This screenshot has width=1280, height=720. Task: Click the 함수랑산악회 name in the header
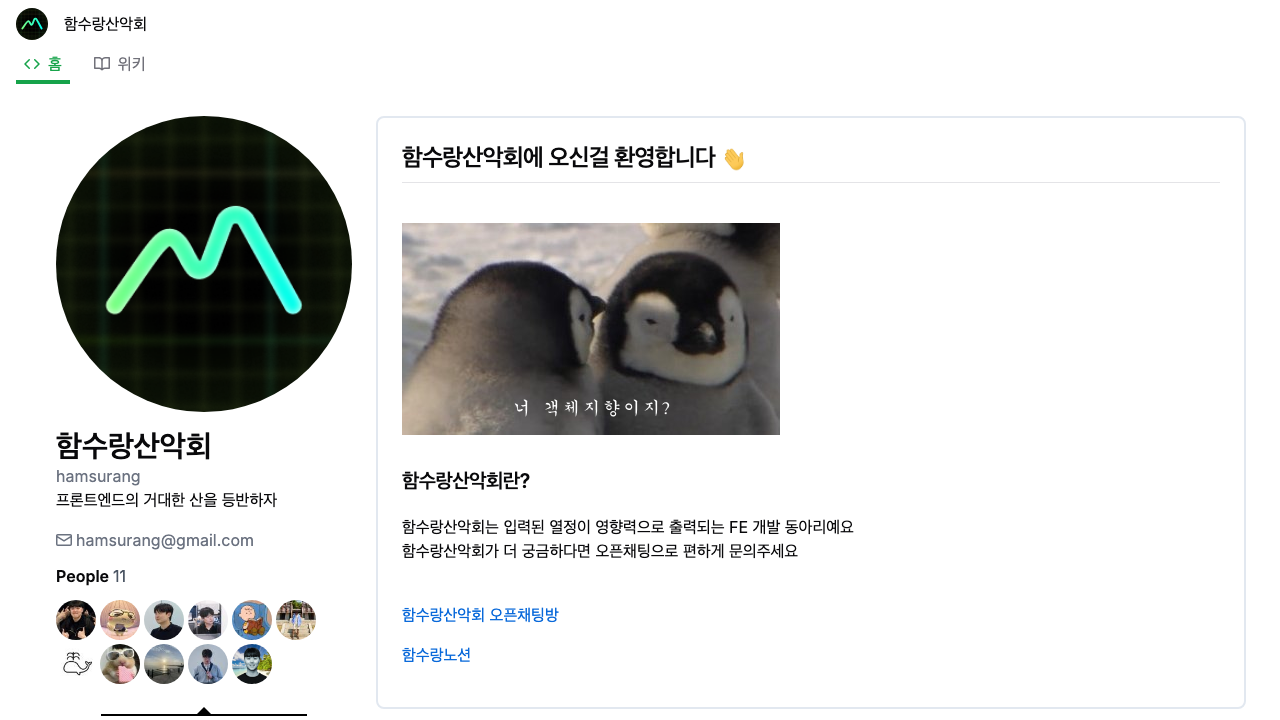click(x=105, y=24)
